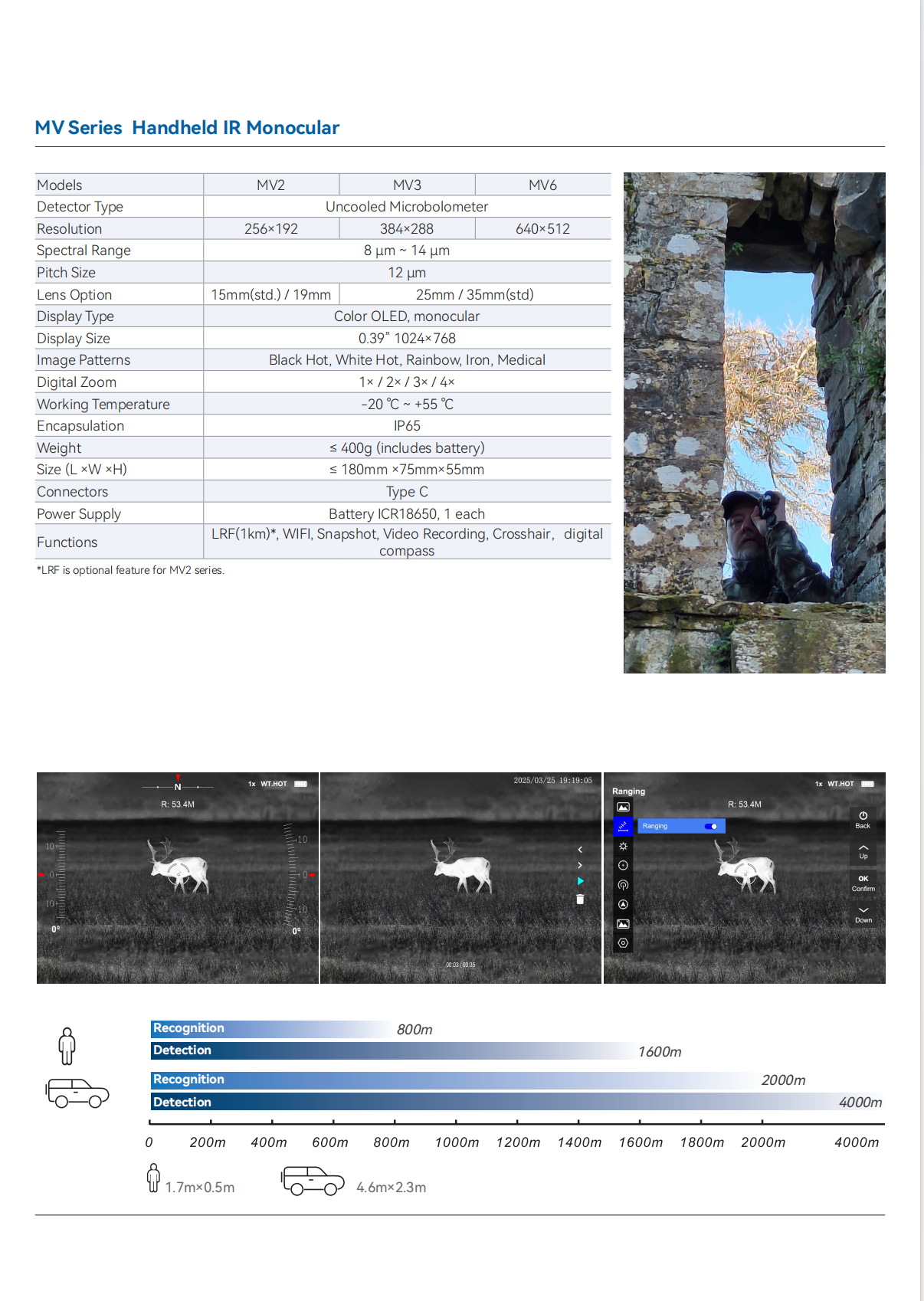Click the next '>' arrow in playback screenshot
The width and height of the screenshot is (924, 1301).
580,865
